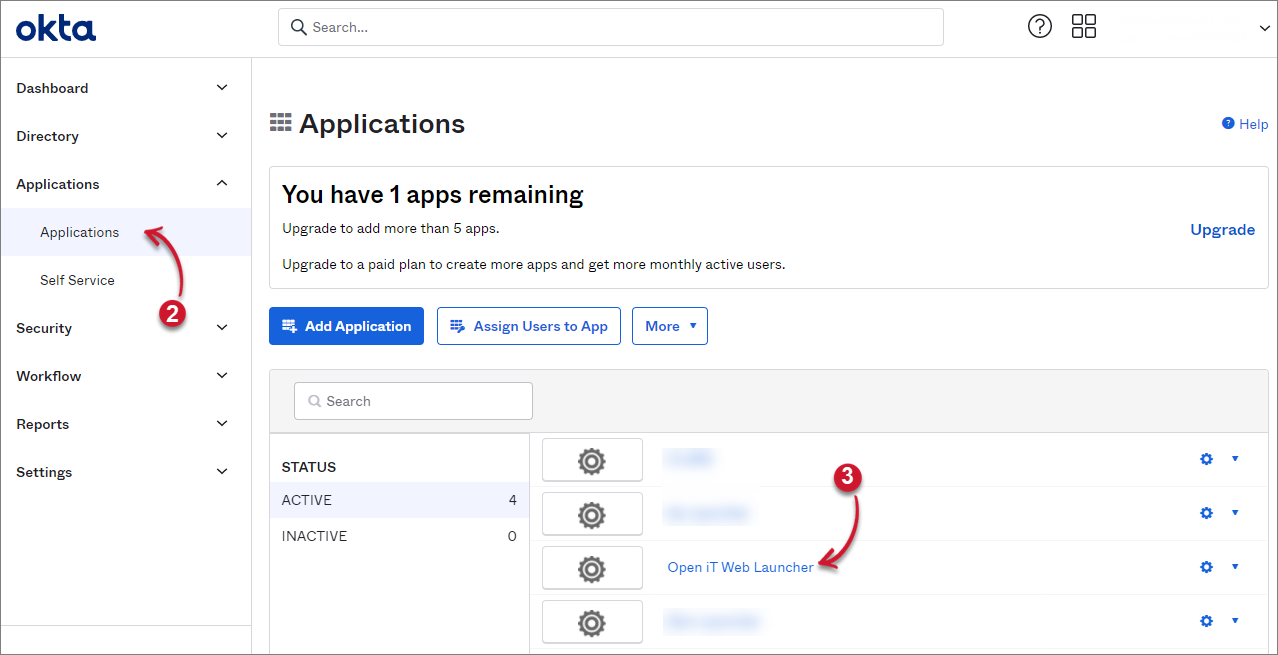The height and width of the screenshot is (655, 1278).
Task: Open the dropdown arrow next to Open iT Web Launcher
Action: pyautogui.click(x=1235, y=567)
